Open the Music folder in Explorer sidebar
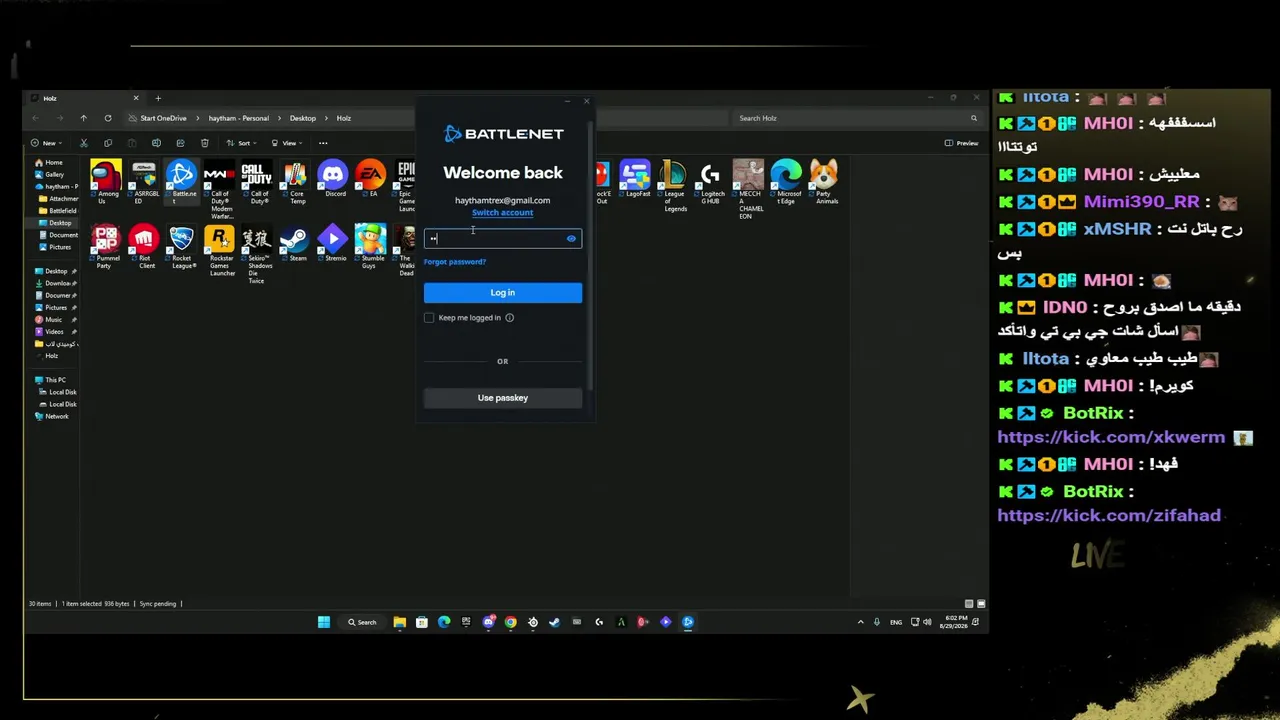 click(48, 320)
